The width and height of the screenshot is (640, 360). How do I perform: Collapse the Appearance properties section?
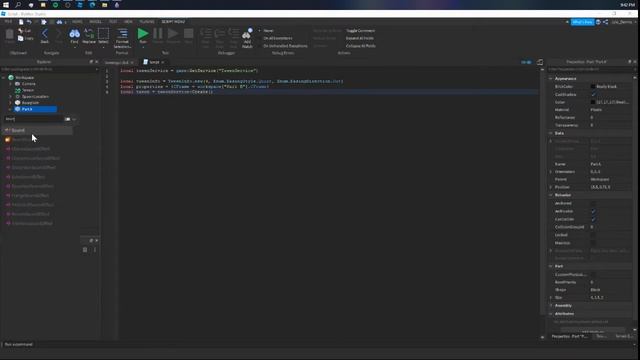click(551, 78)
